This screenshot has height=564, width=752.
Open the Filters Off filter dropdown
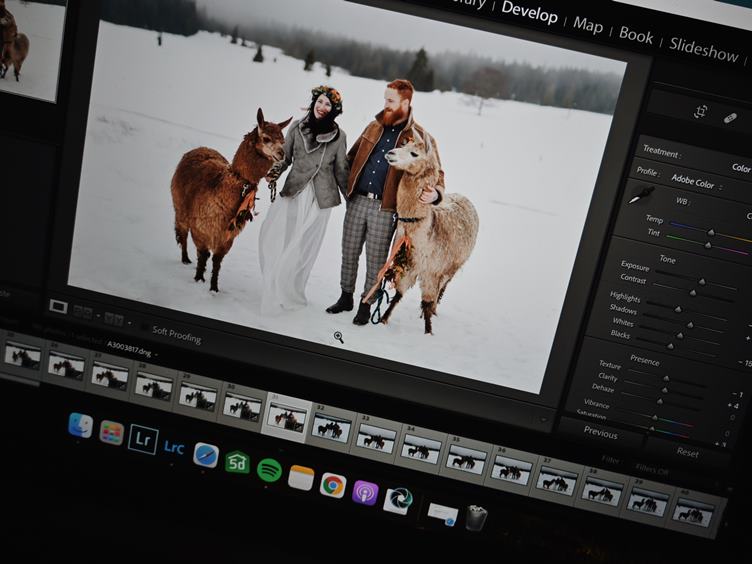653,469
